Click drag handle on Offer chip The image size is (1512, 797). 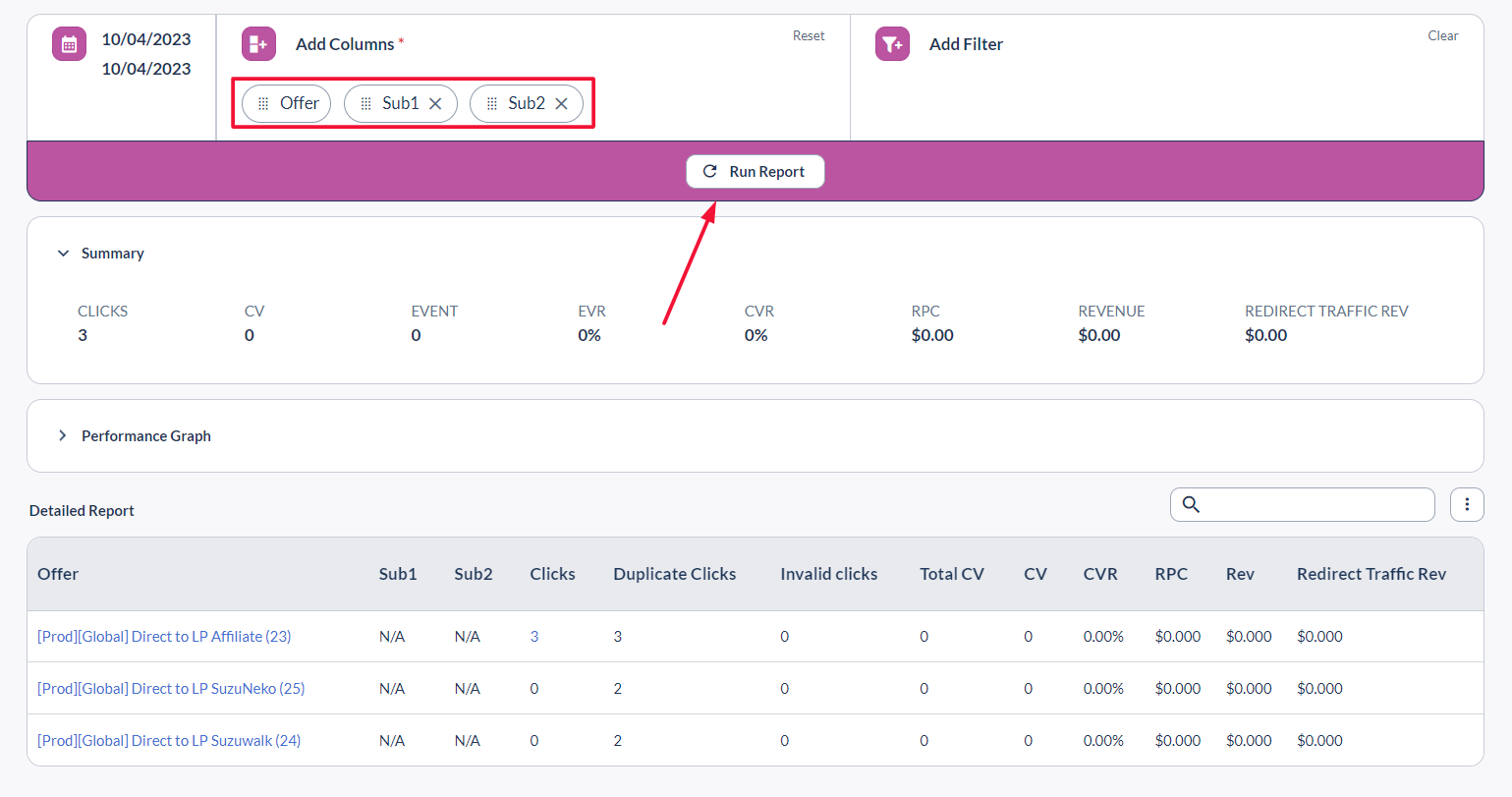[263, 104]
